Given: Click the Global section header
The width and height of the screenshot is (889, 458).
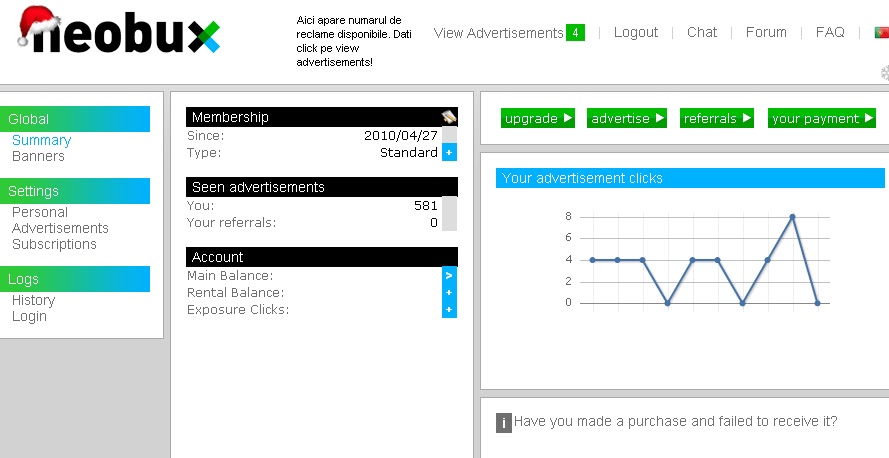Looking at the screenshot, I should (x=75, y=119).
